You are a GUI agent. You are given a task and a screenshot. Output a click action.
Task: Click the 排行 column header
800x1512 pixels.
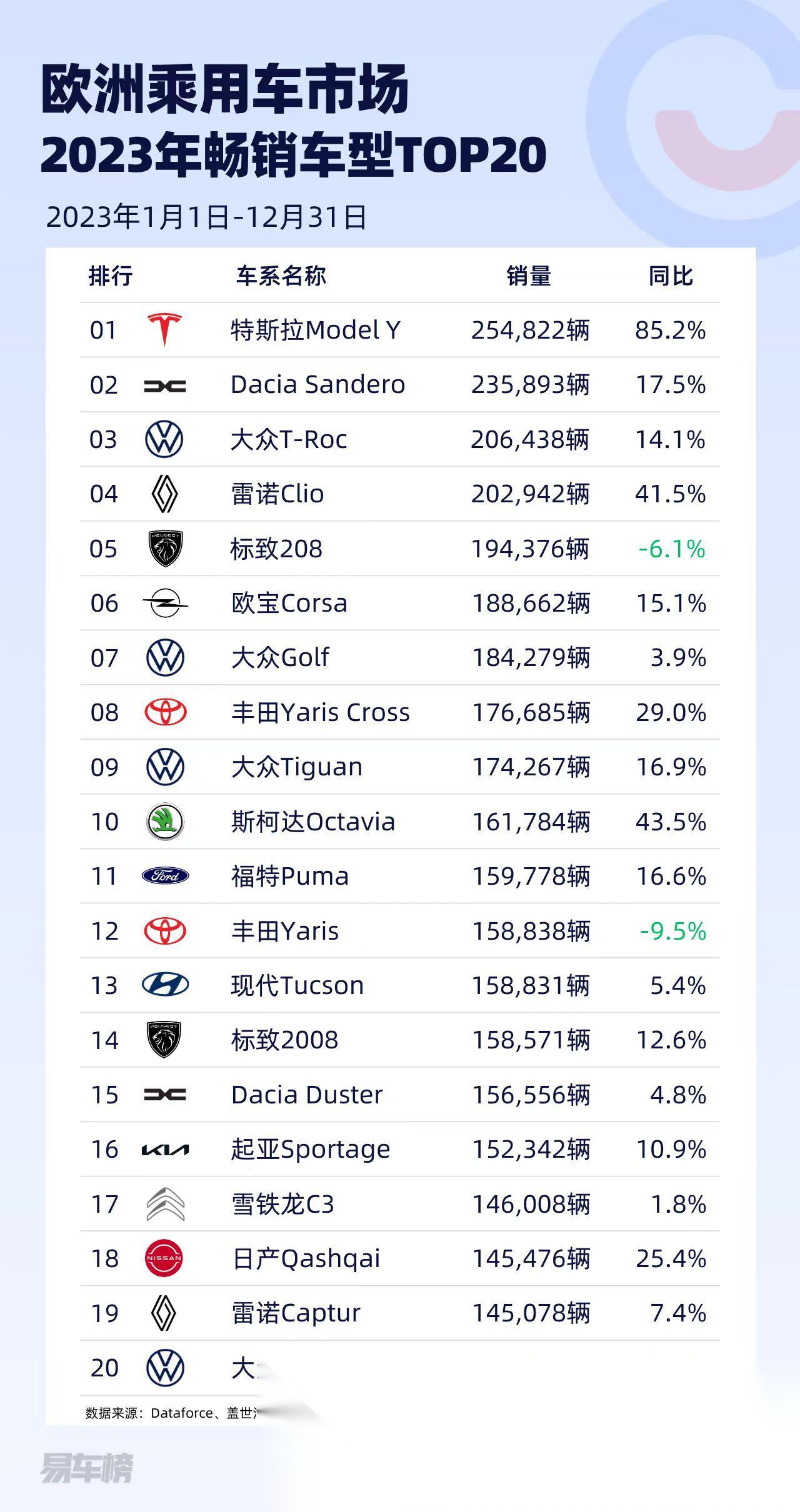tap(111, 276)
